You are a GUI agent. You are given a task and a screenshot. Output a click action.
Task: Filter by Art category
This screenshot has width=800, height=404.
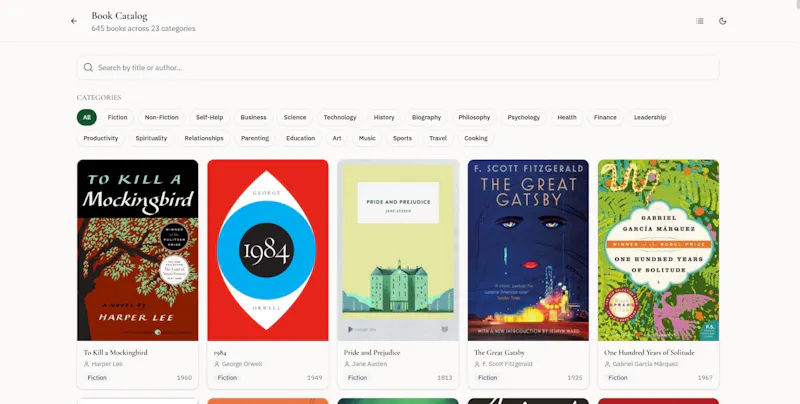click(x=337, y=138)
